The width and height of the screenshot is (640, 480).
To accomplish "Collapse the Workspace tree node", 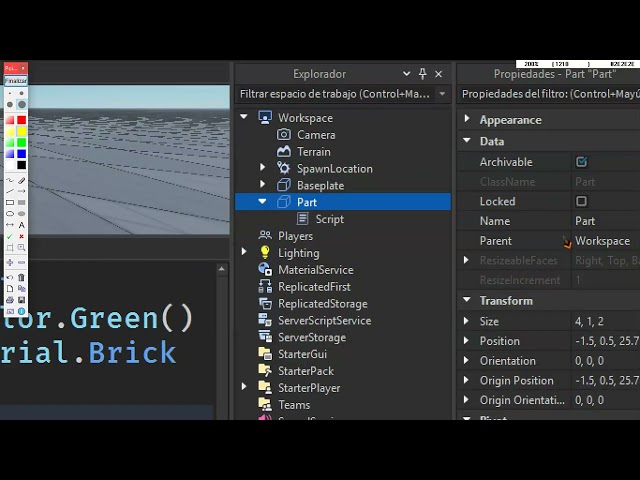I will 244,117.
